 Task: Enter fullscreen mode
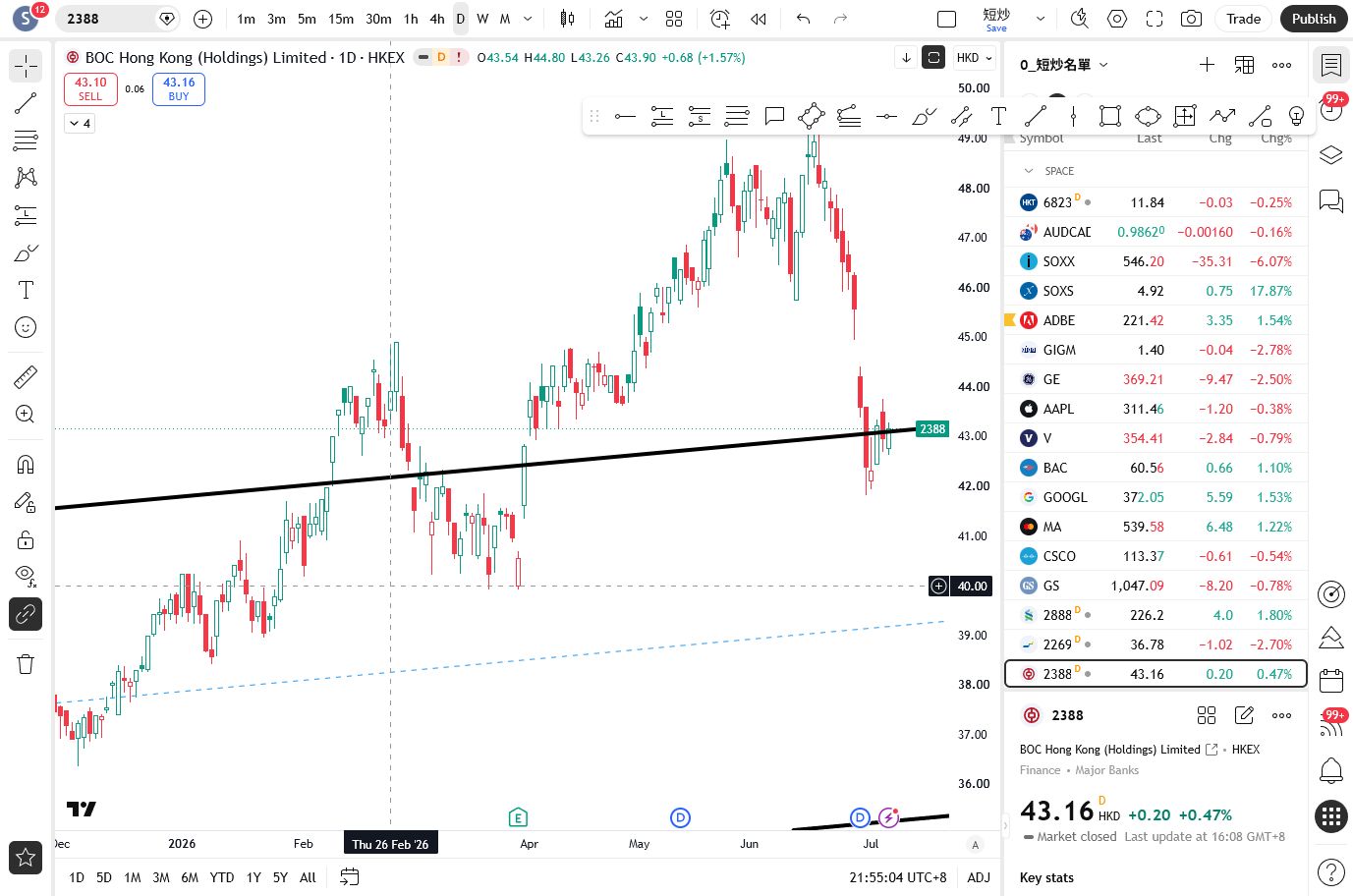[x=1155, y=19]
